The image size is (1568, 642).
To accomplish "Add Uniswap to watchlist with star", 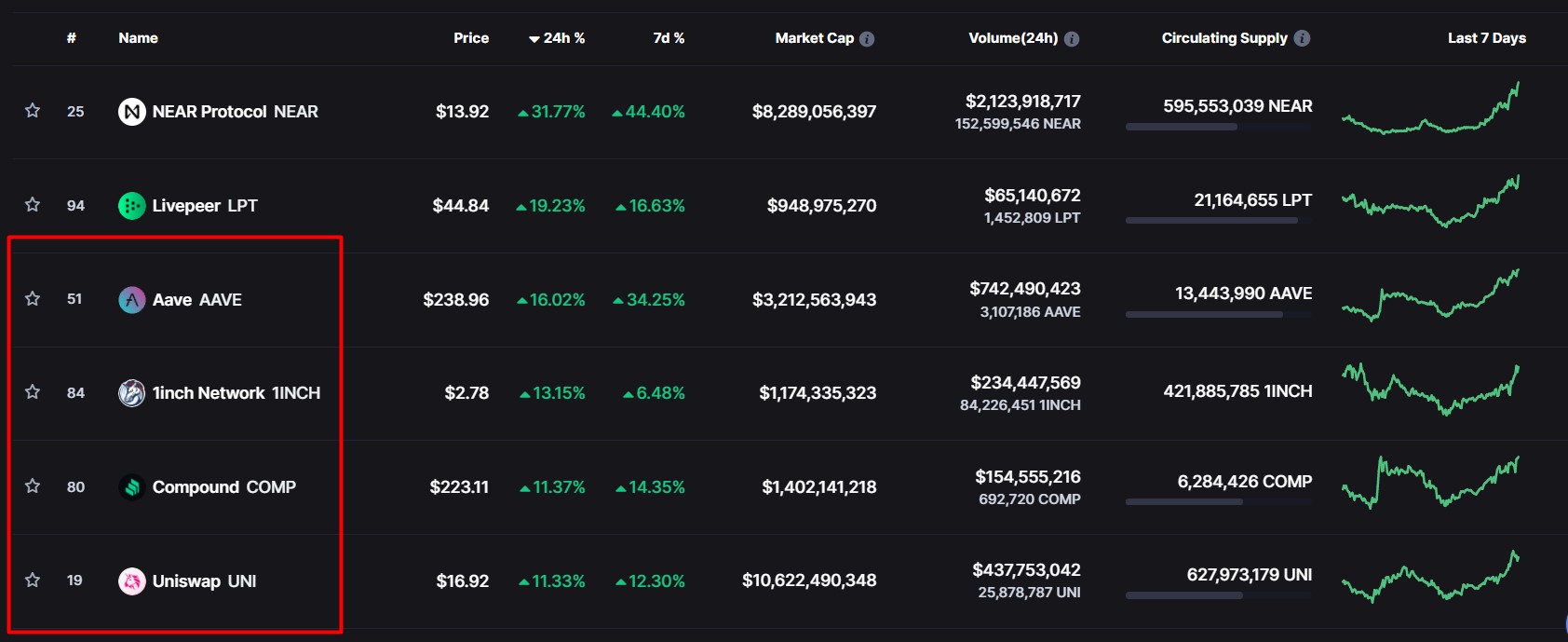I will click(33, 580).
